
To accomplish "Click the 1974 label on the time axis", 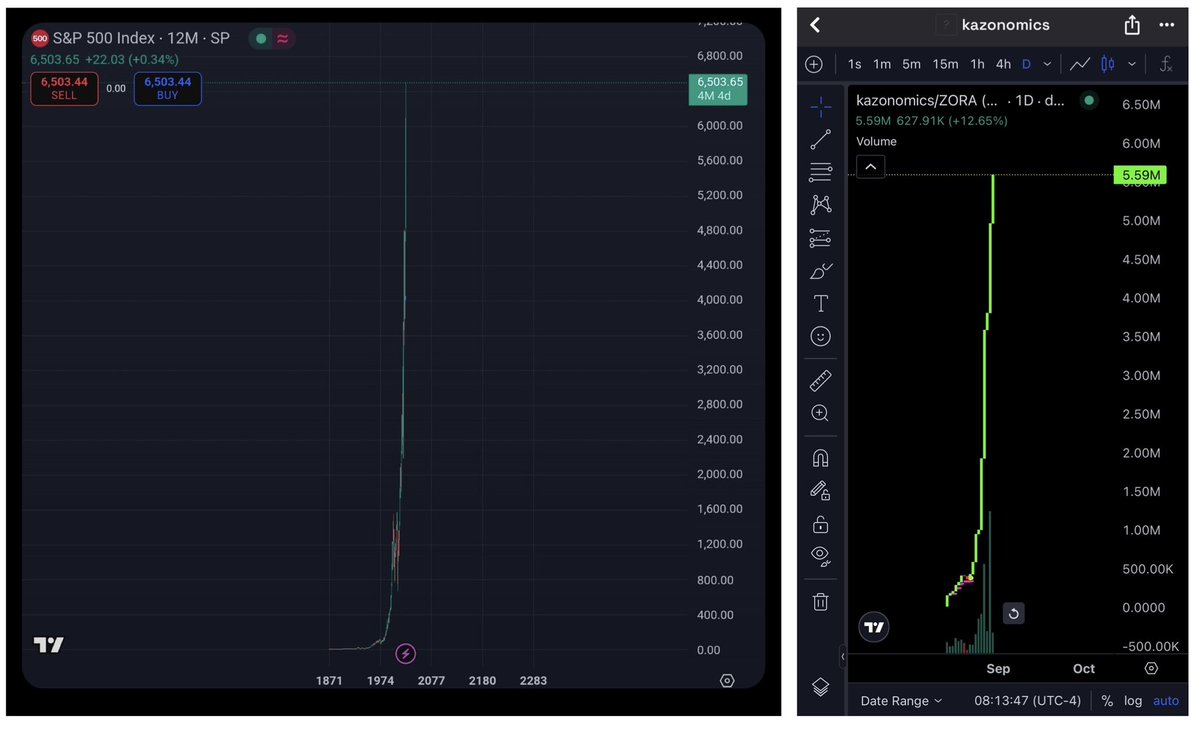I will [380, 681].
